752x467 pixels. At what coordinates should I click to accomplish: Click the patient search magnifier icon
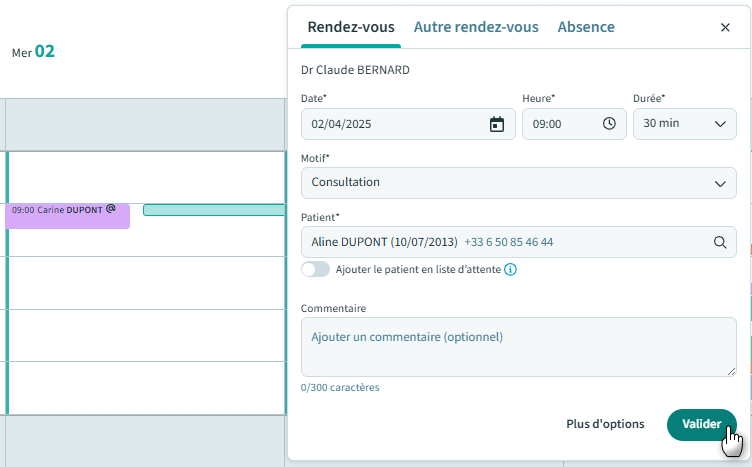click(x=719, y=242)
